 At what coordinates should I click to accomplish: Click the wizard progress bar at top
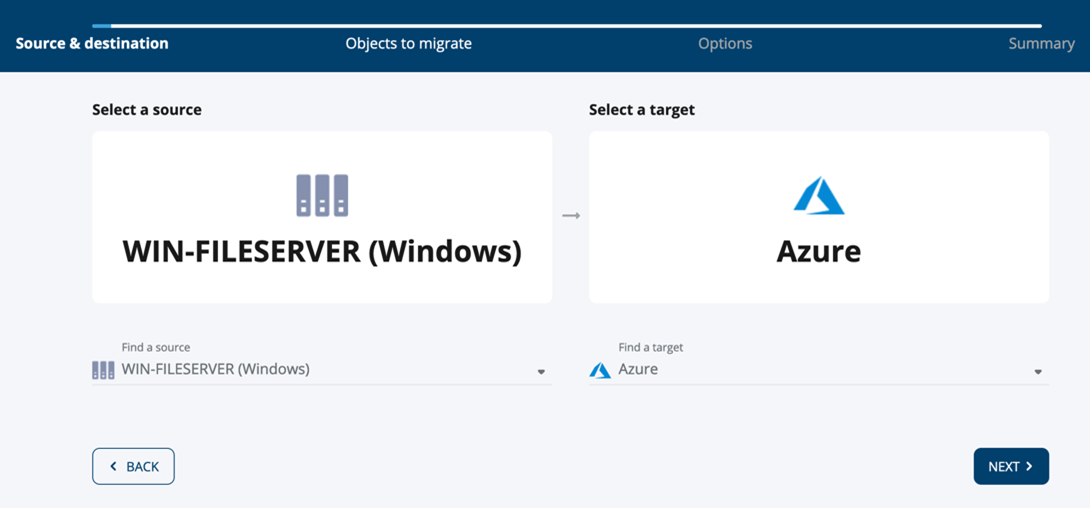point(567,26)
